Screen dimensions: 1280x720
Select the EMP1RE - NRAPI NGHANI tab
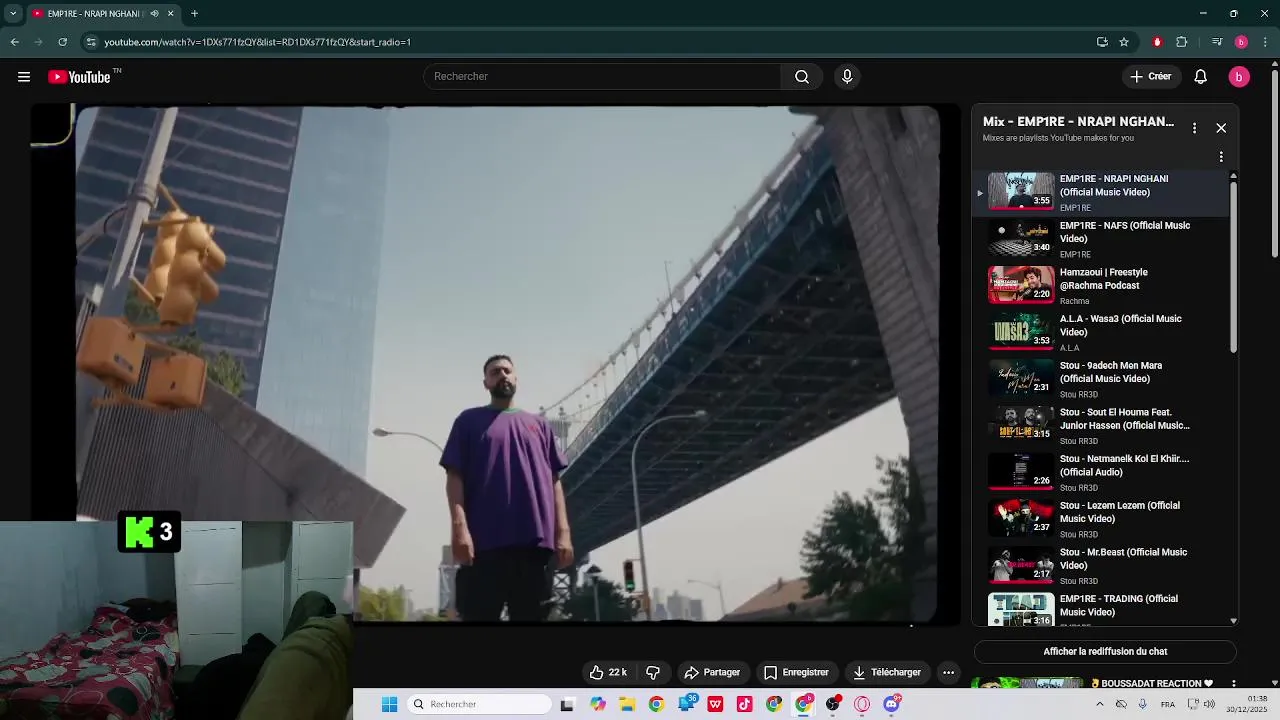[95, 14]
